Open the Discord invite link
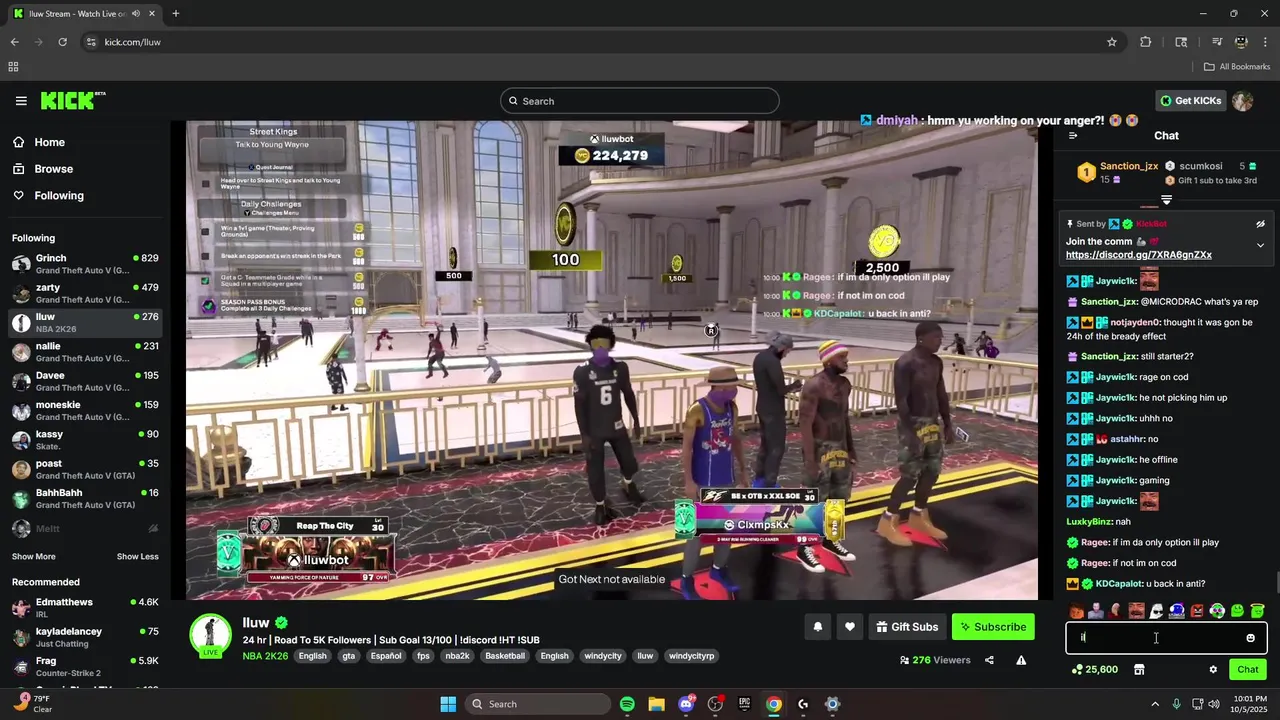 1139,255
